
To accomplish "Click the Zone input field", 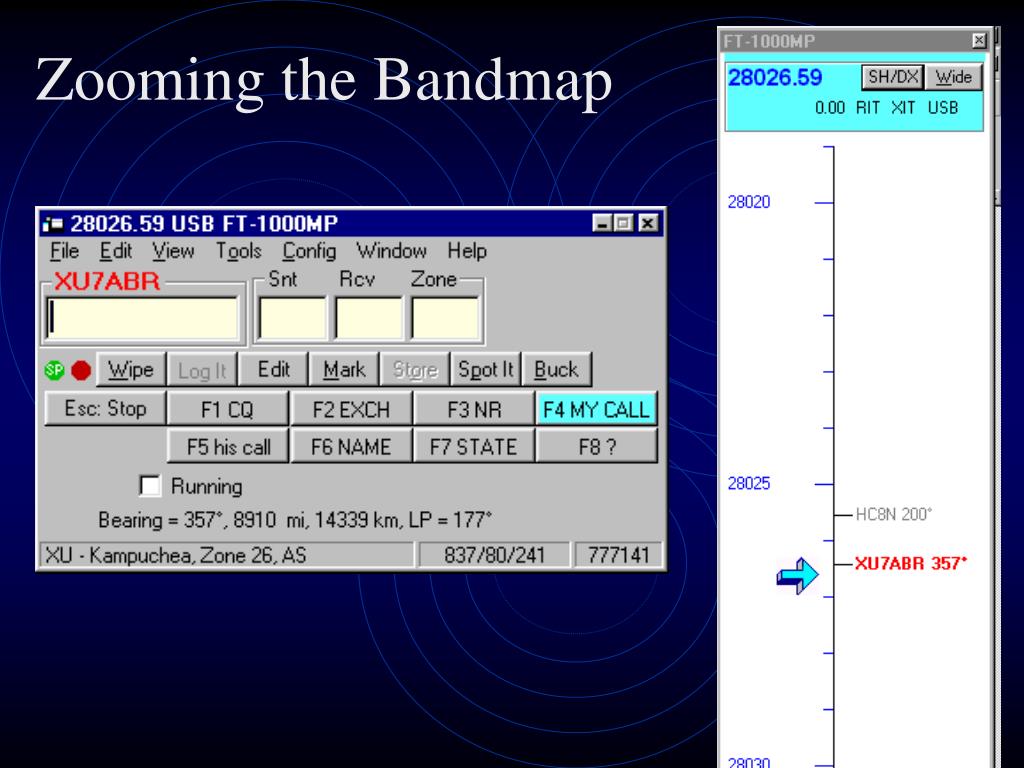I will click(445, 319).
